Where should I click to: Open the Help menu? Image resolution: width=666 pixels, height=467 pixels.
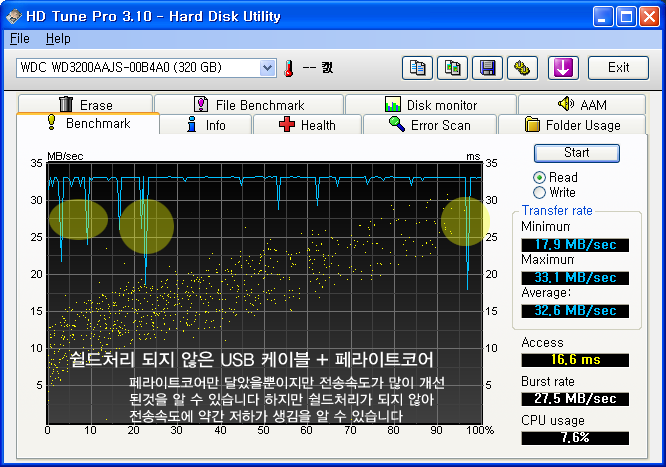(58, 39)
